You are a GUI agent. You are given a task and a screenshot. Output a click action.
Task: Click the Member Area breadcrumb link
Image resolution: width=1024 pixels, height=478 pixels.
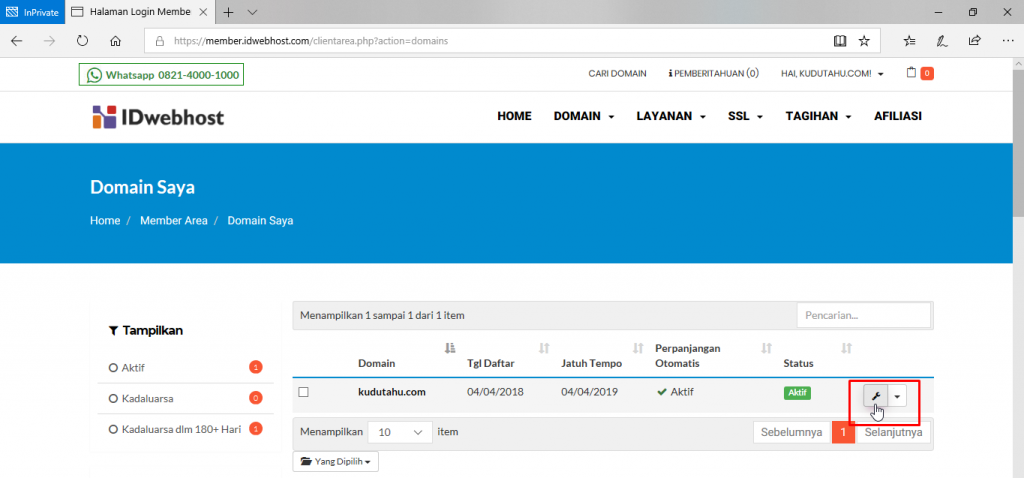[173, 220]
